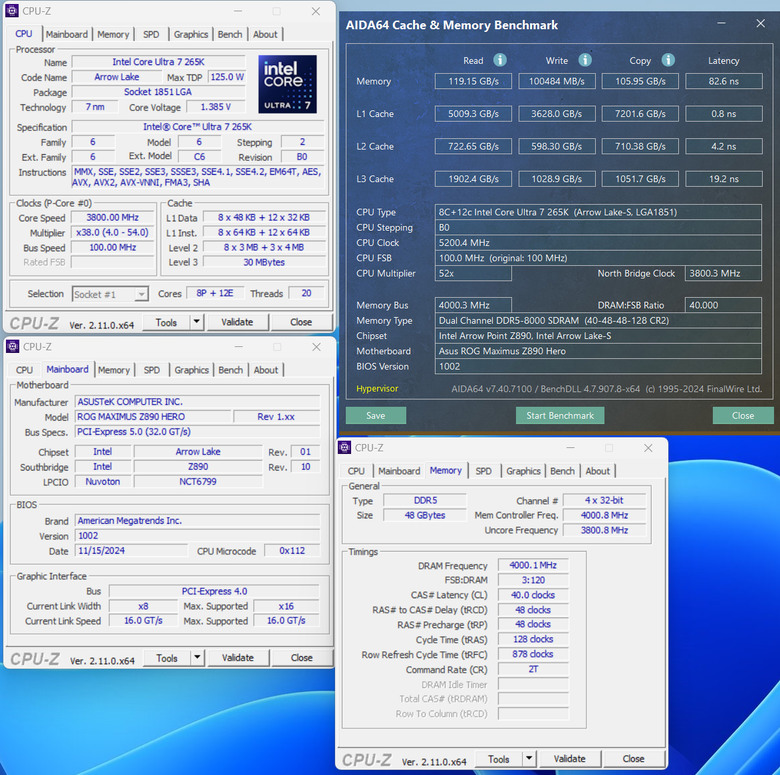Click the Copy info icon in AIDA64
Image resolution: width=780 pixels, height=775 pixels.
coord(668,60)
